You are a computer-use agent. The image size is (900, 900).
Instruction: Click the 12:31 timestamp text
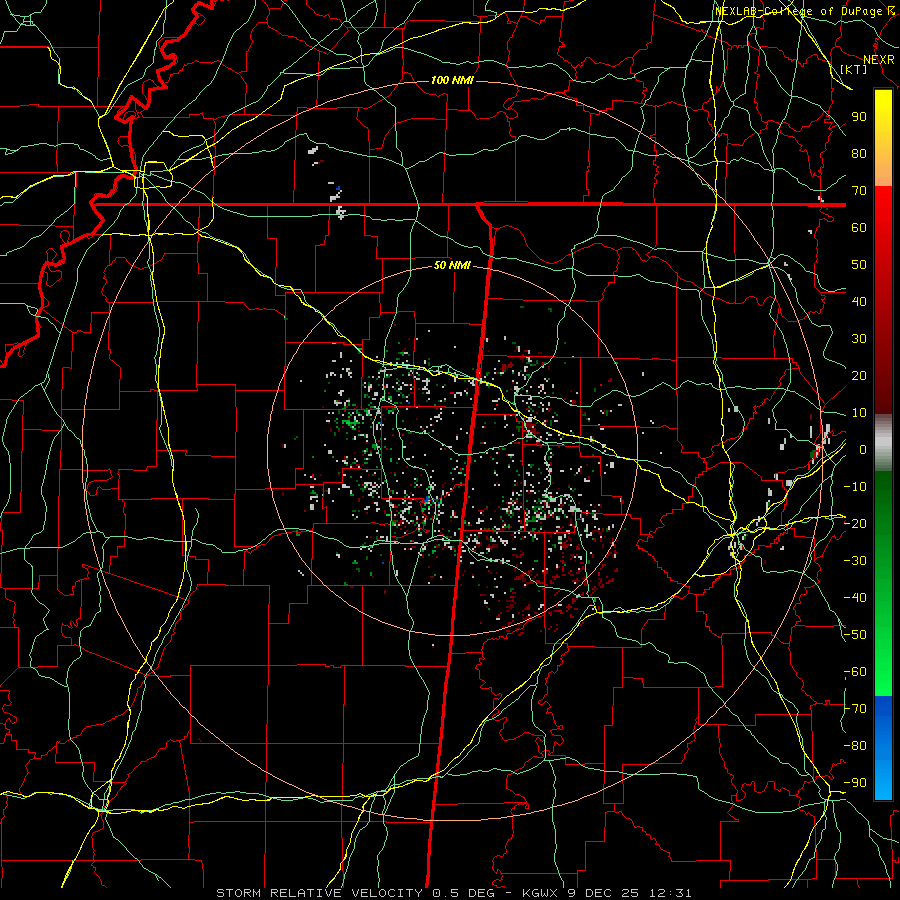point(670,893)
